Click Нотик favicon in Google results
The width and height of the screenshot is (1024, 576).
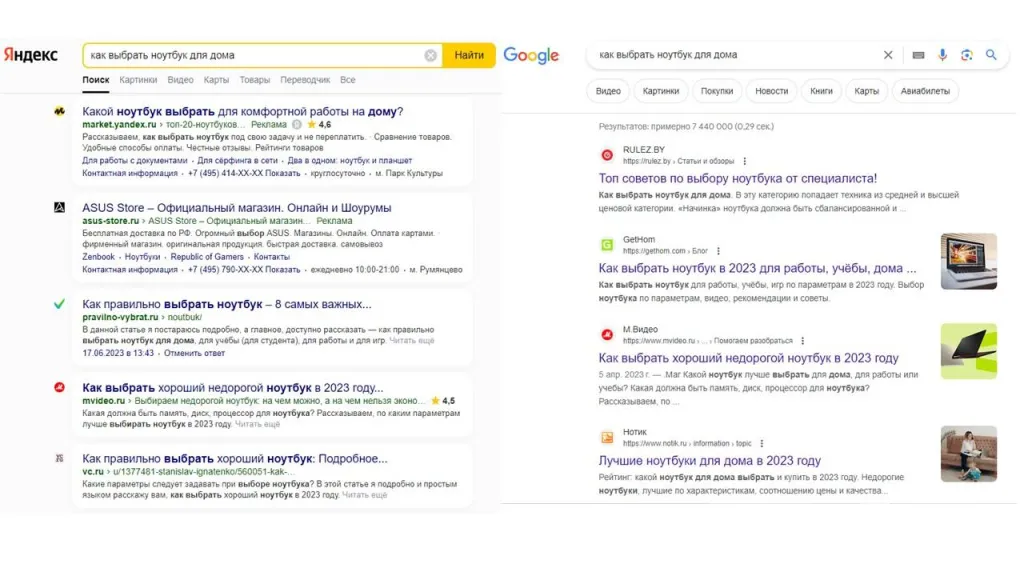click(x=607, y=438)
